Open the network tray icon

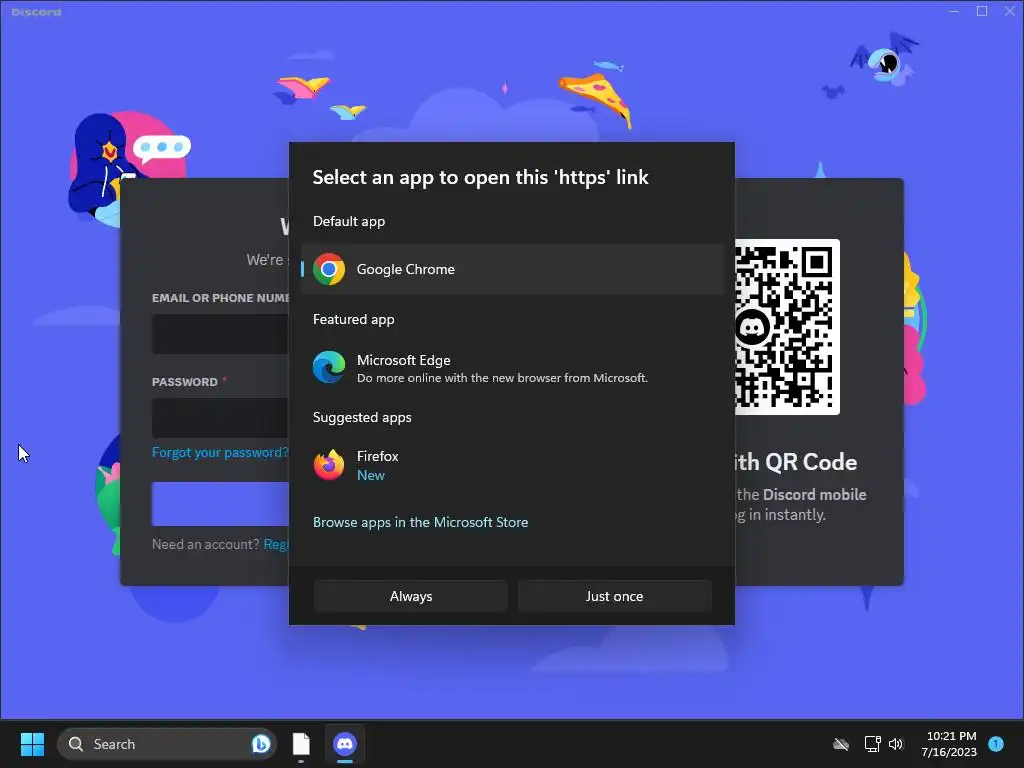(x=872, y=744)
